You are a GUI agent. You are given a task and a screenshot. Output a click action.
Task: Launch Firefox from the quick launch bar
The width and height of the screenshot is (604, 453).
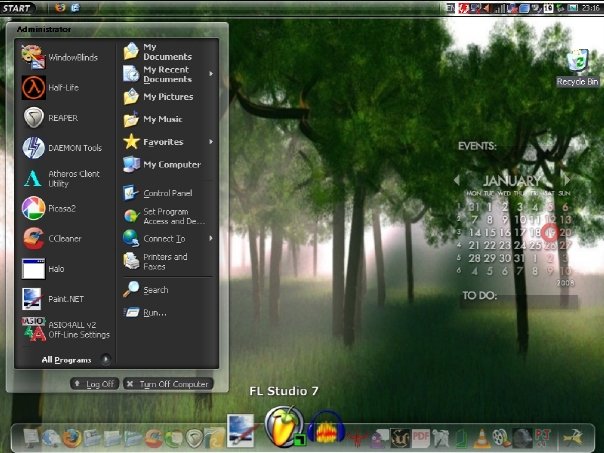tap(60, 7)
